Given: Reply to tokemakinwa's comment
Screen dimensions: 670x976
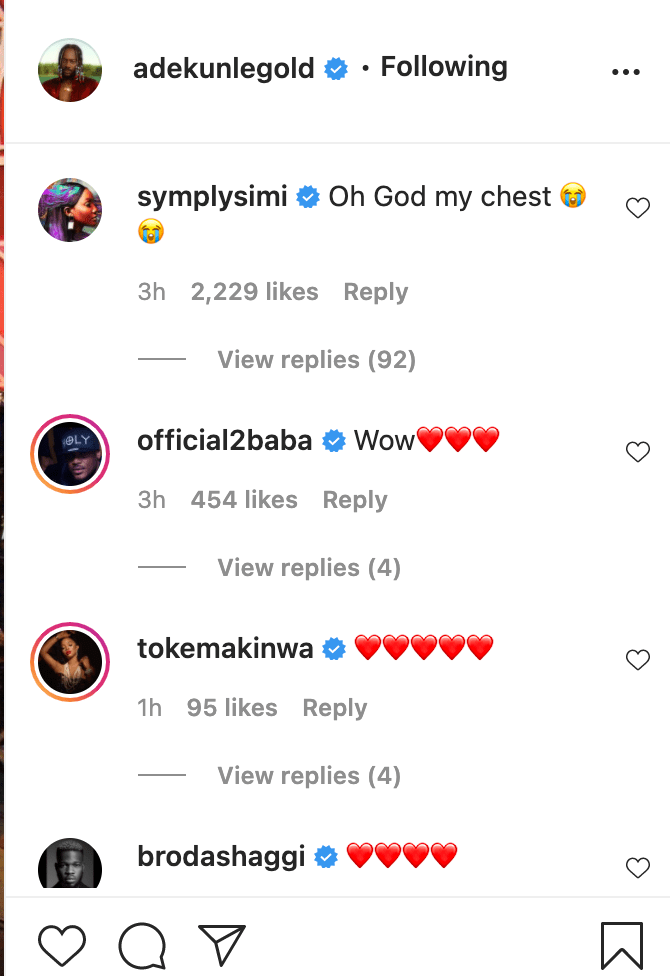Looking at the screenshot, I should tap(334, 708).
